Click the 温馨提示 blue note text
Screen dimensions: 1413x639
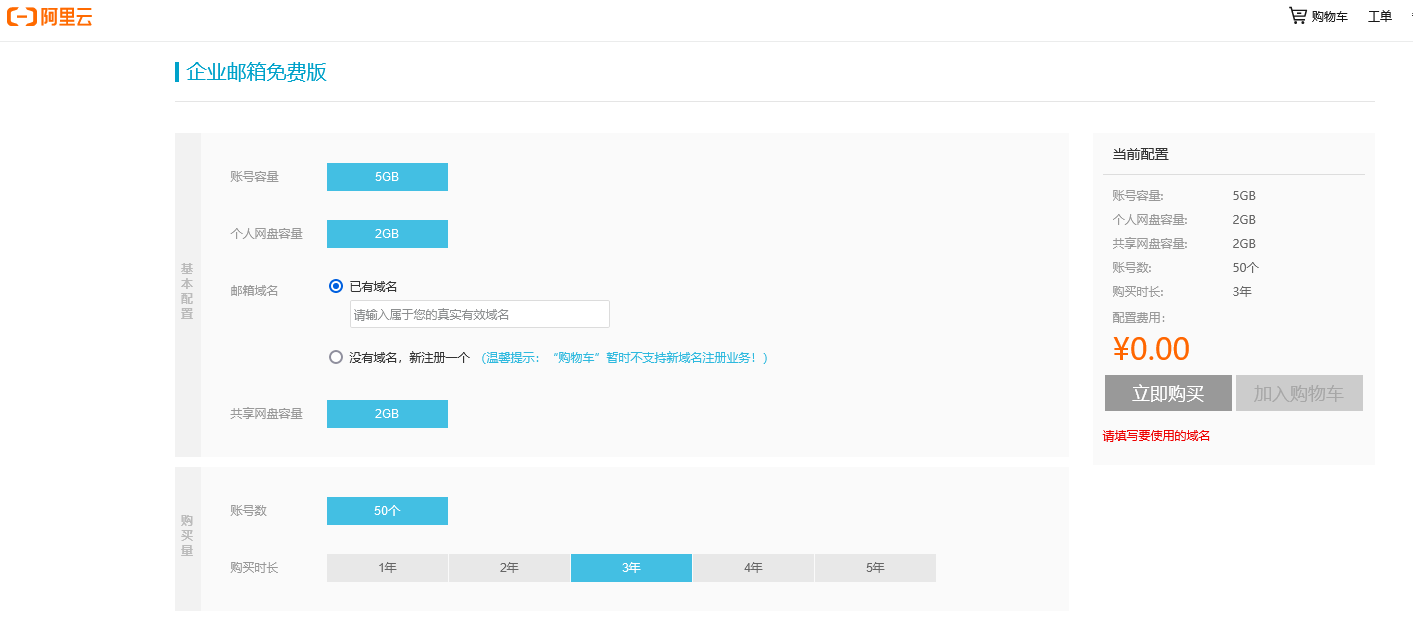624,358
